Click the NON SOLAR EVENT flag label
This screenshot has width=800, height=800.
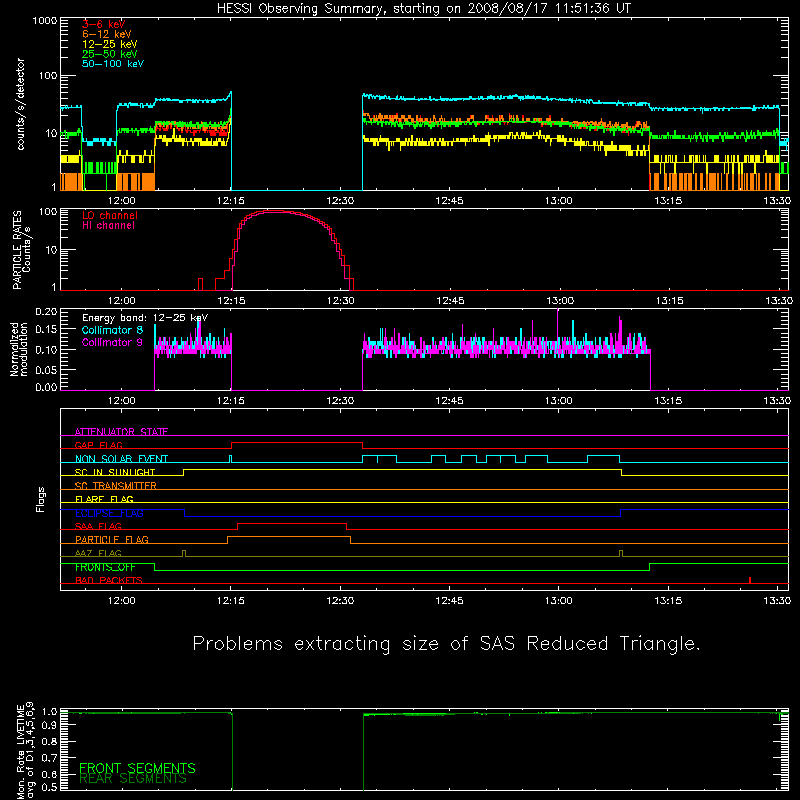click(x=121, y=459)
